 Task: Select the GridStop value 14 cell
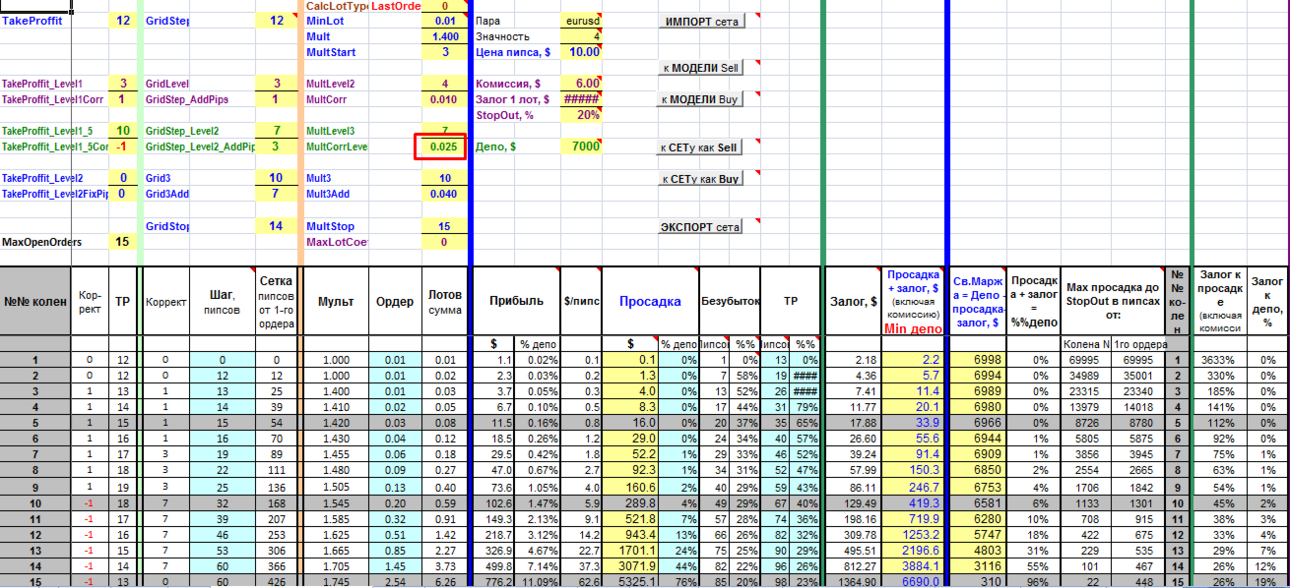(x=276, y=226)
